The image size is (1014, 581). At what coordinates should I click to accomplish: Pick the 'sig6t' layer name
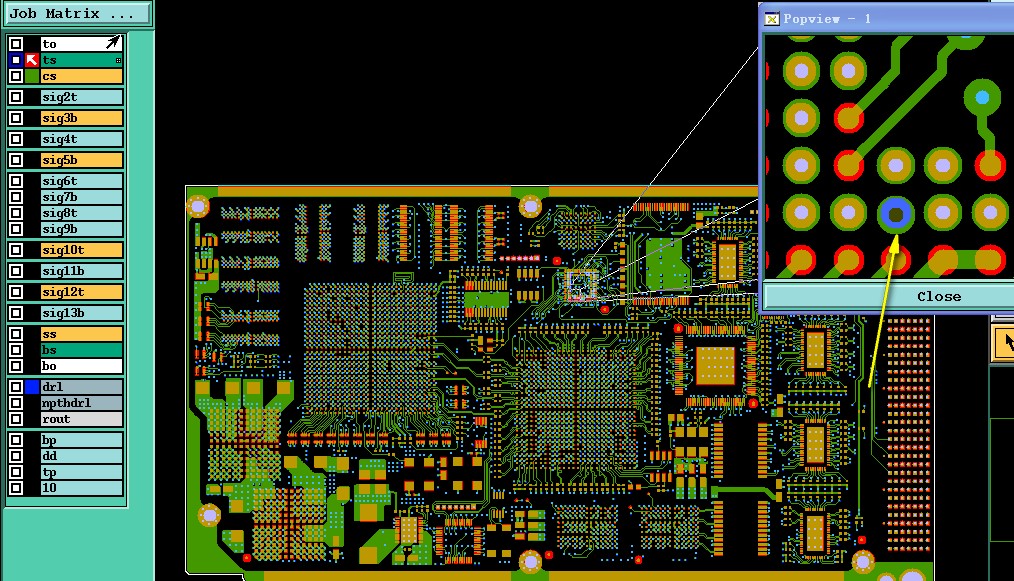(x=81, y=181)
